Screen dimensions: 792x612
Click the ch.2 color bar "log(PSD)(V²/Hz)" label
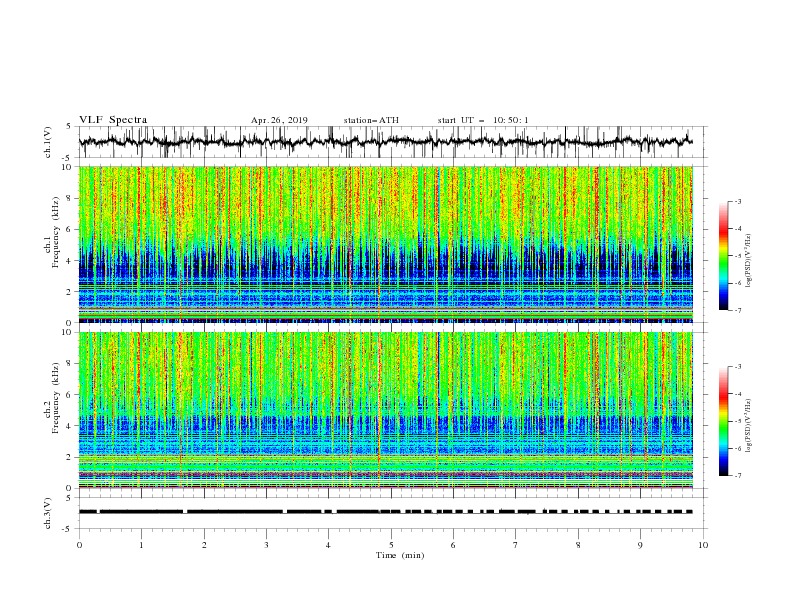[749, 426]
